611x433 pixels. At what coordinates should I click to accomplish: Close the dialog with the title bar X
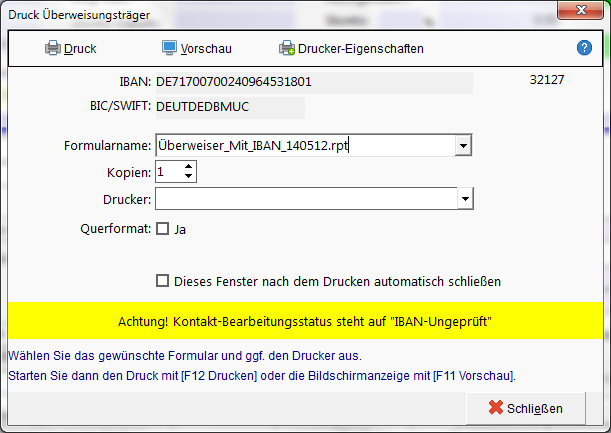point(581,11)
